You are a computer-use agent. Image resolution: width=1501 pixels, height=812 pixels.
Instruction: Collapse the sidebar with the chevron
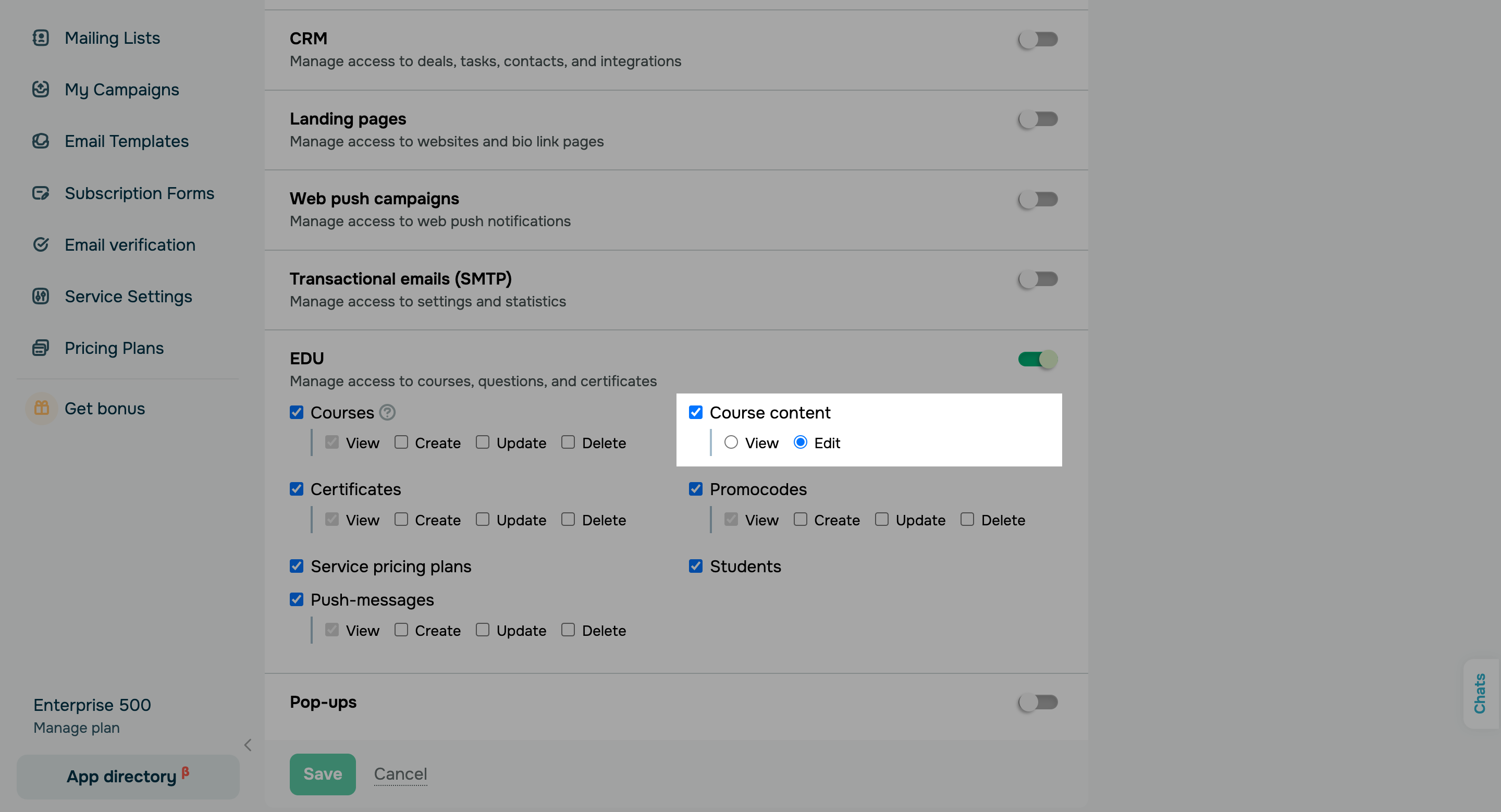click(x=248, y=745)
